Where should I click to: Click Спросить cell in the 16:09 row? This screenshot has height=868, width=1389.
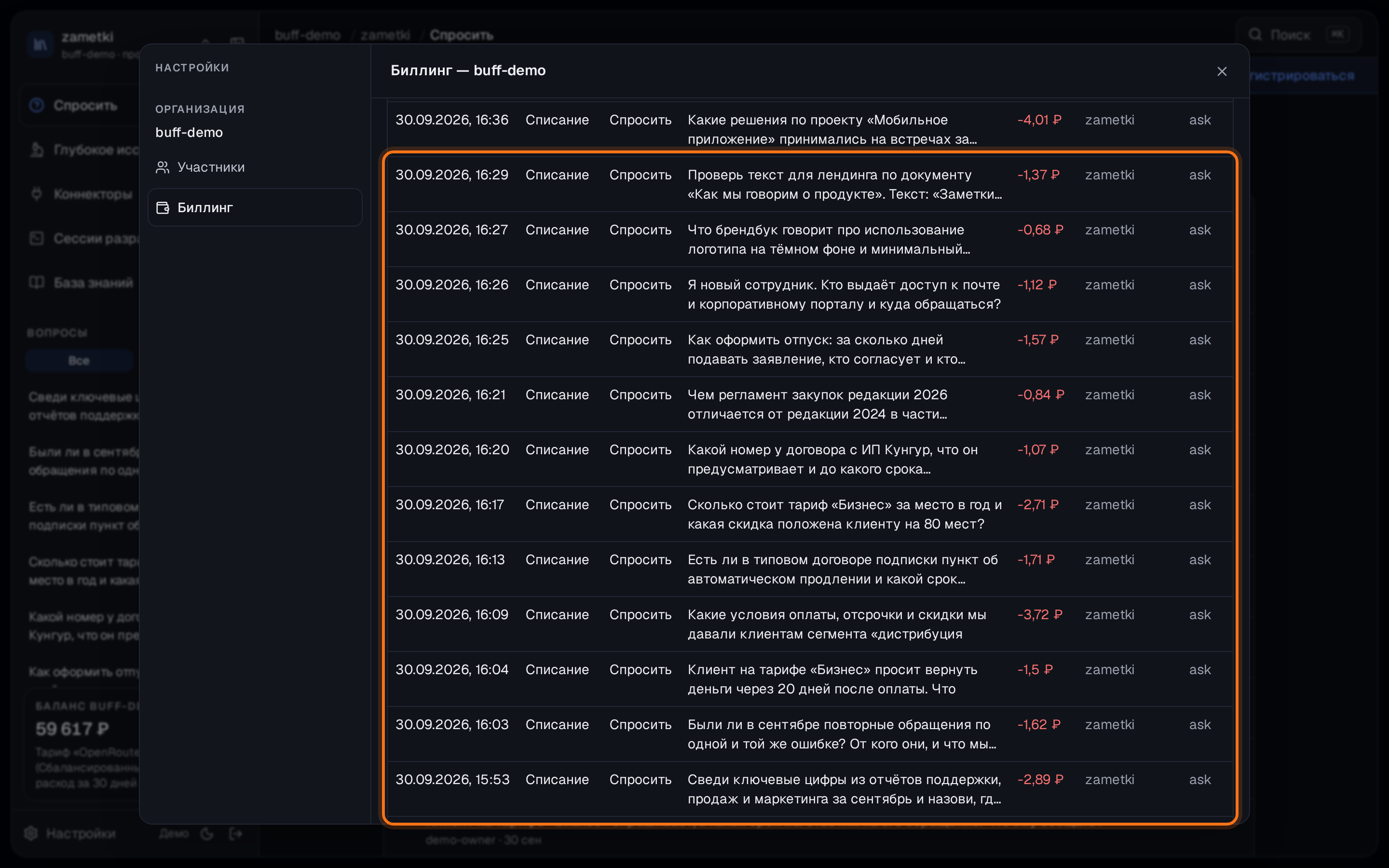click(640, 615)
